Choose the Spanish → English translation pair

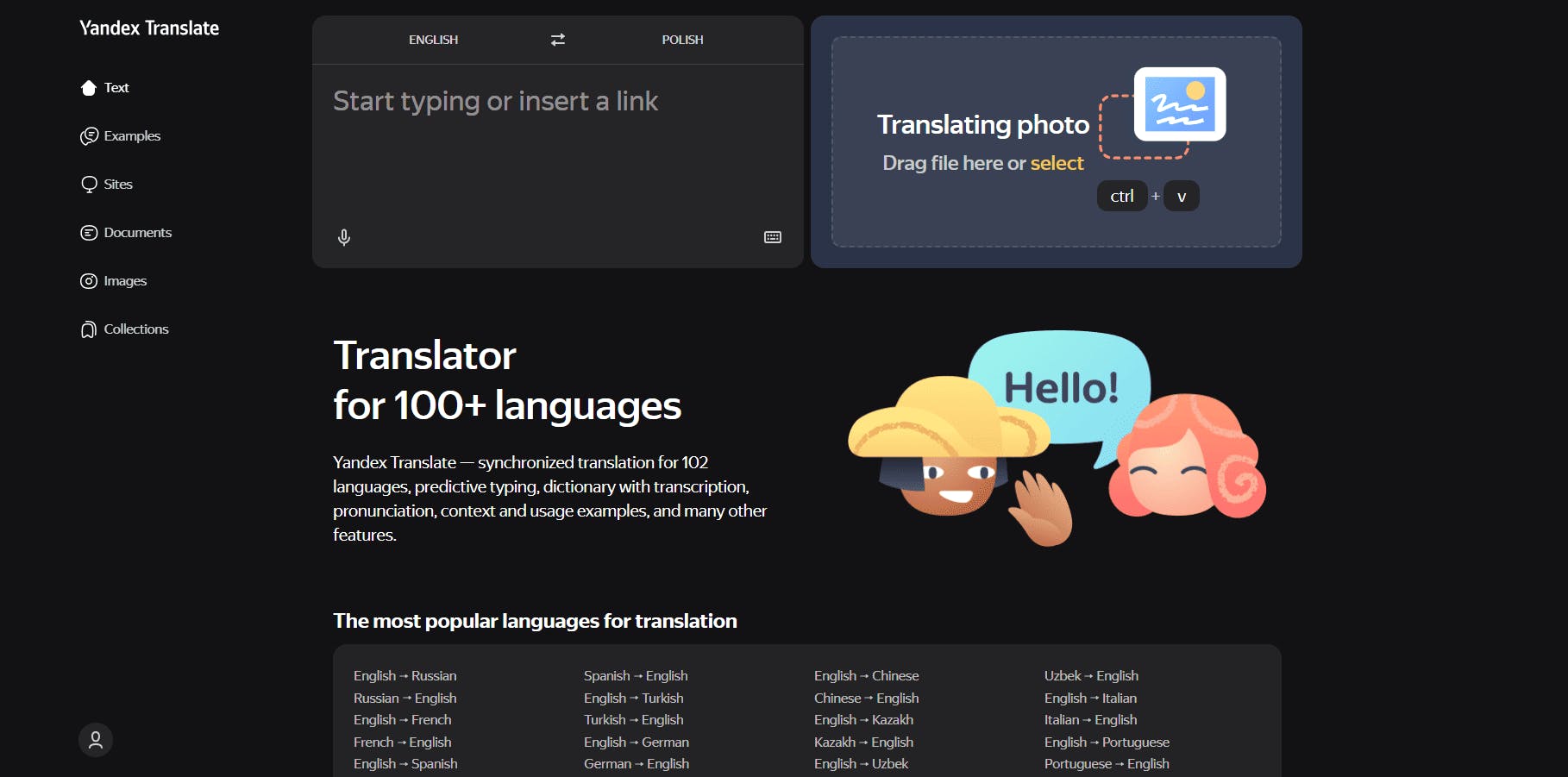pyautogui.click(x=635, y=675)
